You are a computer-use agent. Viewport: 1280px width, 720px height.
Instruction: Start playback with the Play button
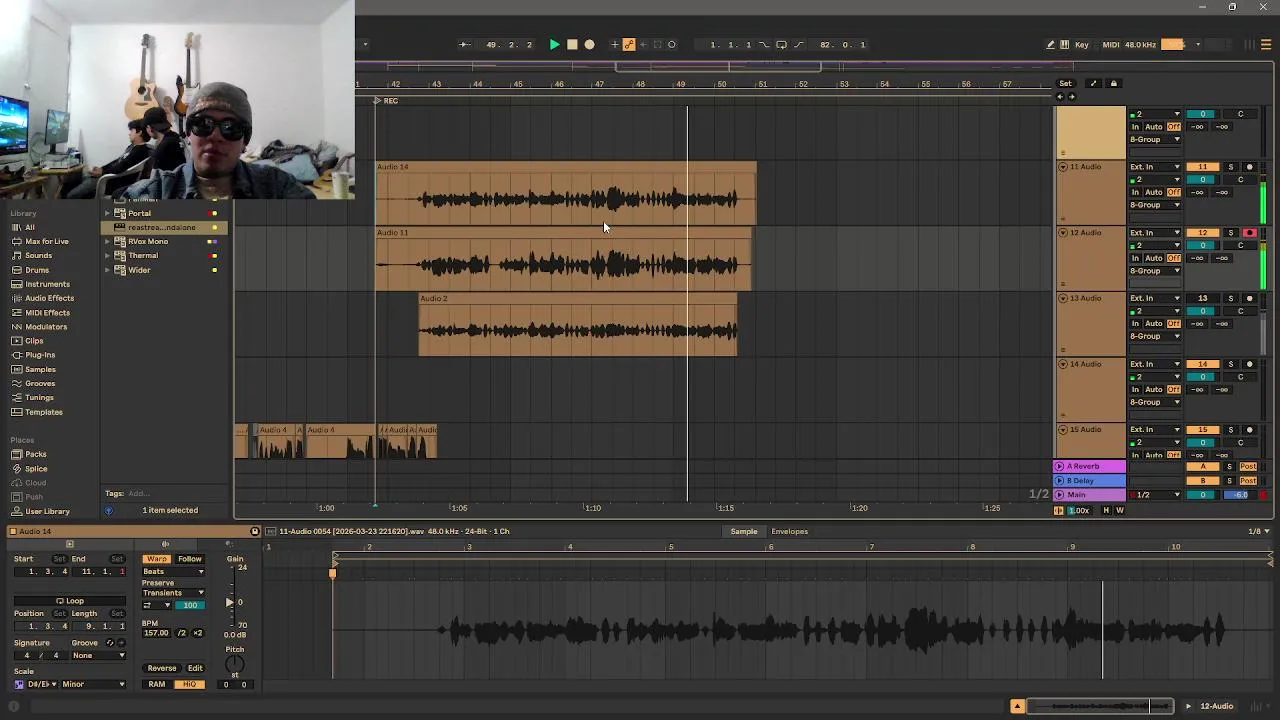click(x=555, y=44)
